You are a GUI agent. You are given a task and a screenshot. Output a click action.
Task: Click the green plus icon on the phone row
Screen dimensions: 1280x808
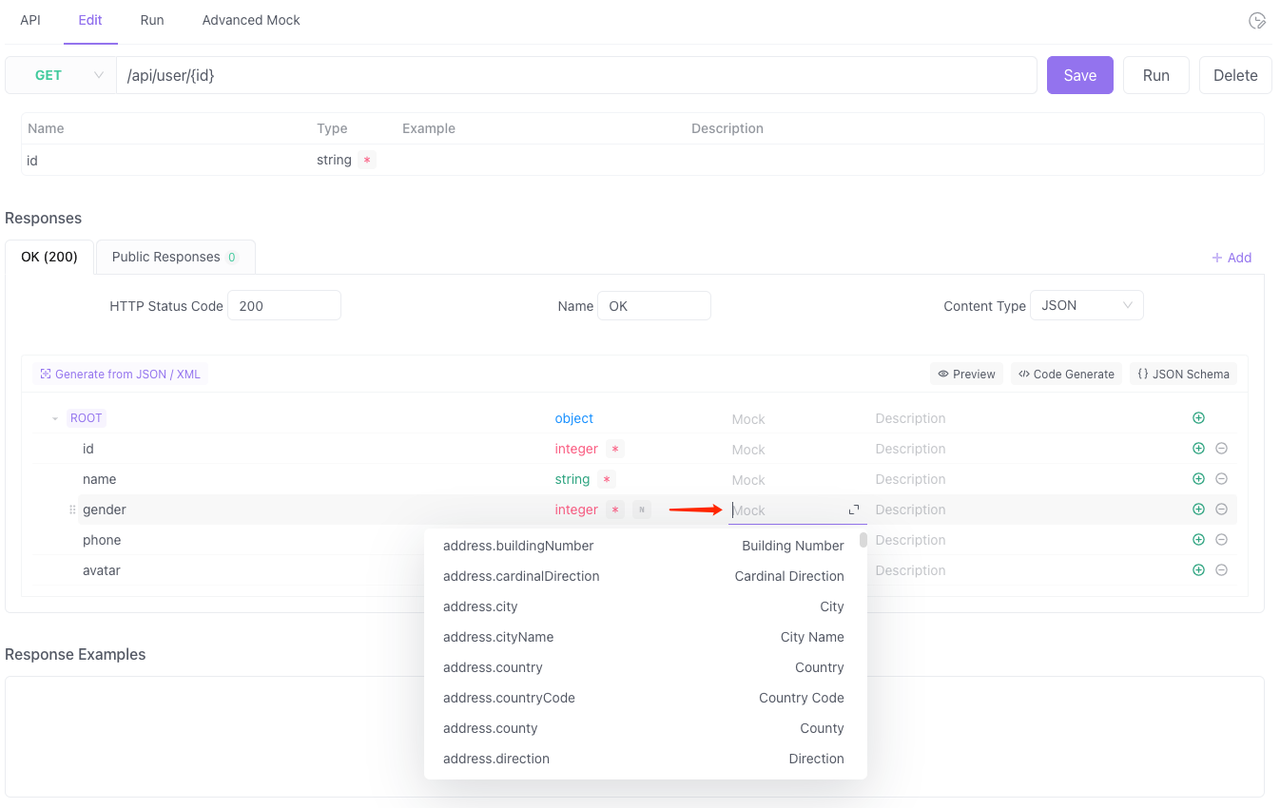1198,540
